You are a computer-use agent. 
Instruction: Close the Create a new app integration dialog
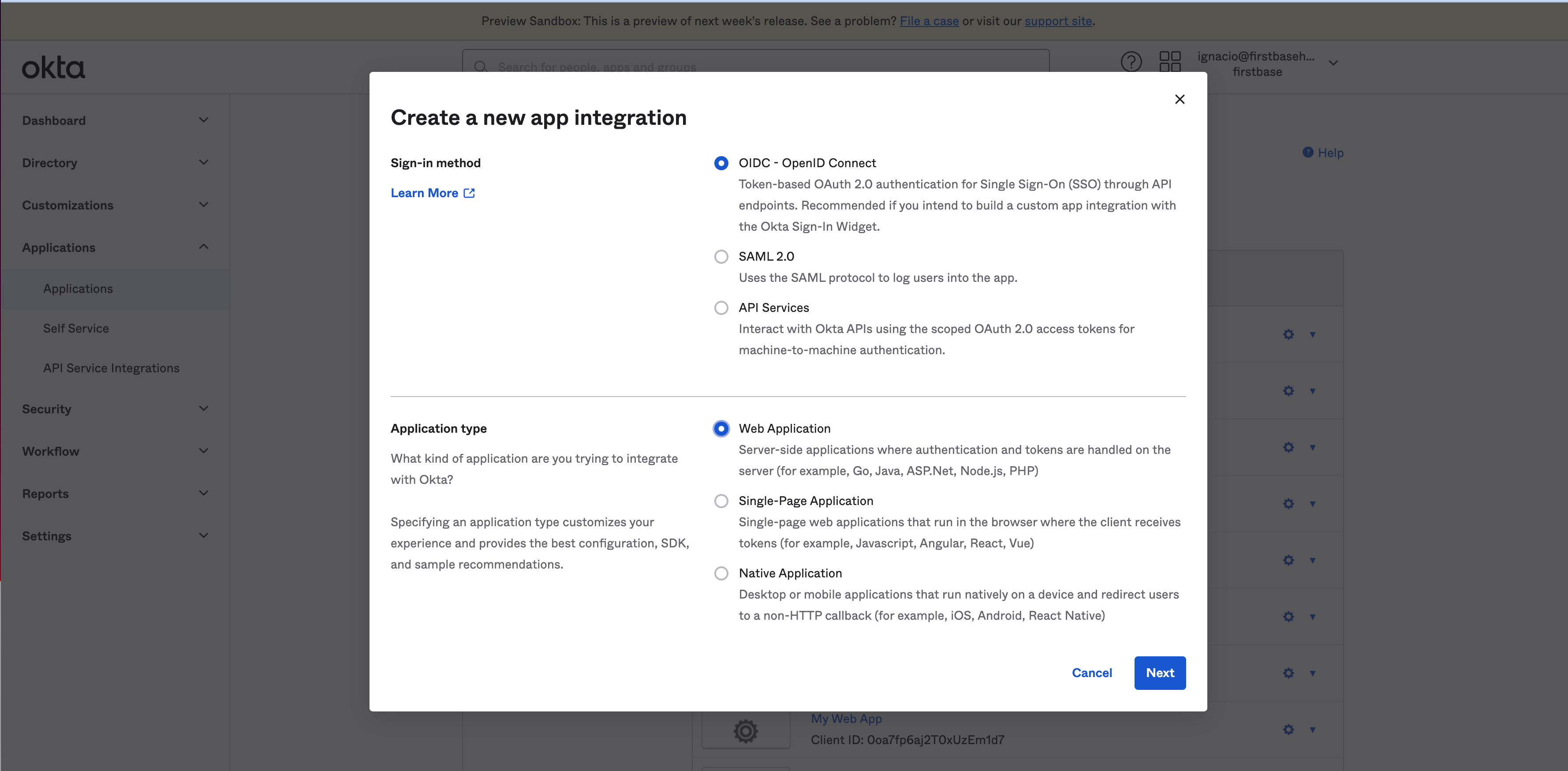tap(1179, 99)
